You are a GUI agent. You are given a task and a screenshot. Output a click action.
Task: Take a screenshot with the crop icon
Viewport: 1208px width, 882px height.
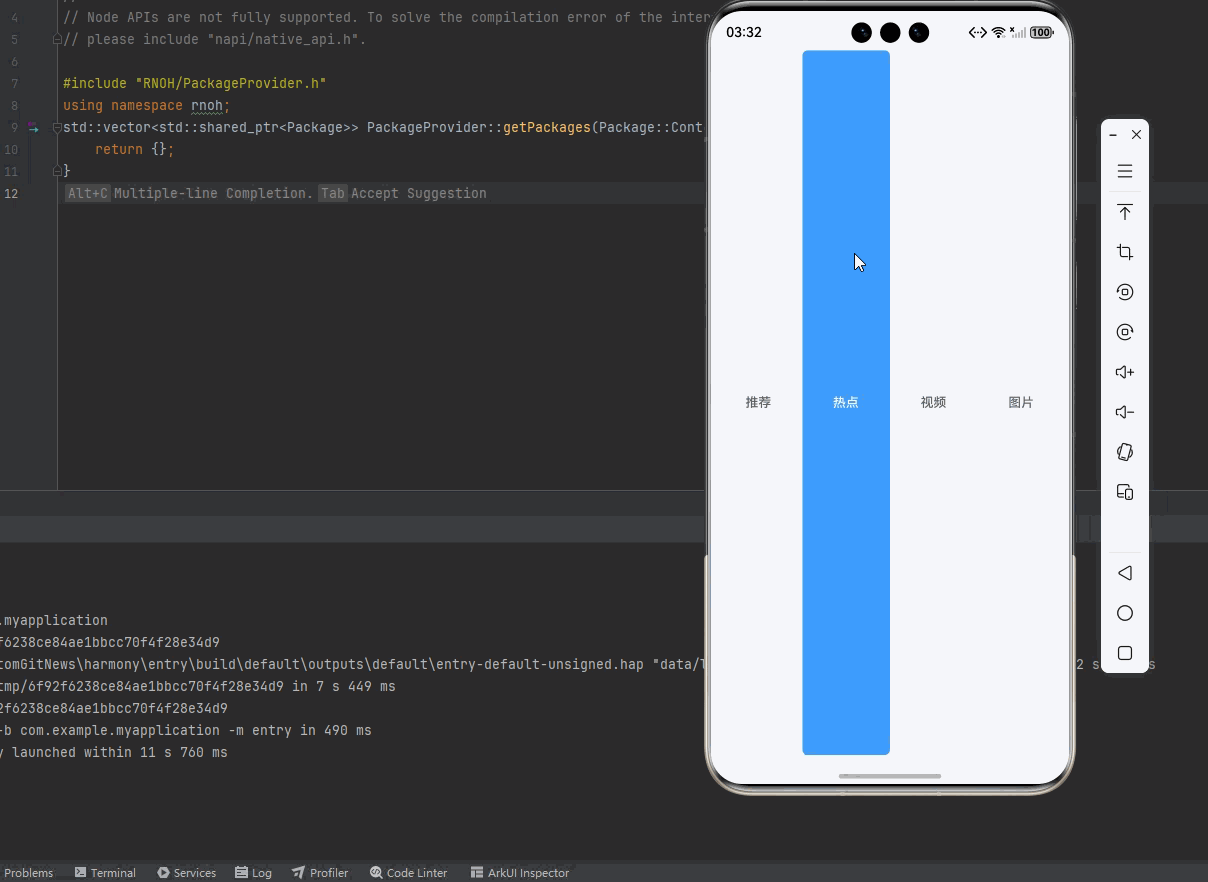tap(1125, 252)
